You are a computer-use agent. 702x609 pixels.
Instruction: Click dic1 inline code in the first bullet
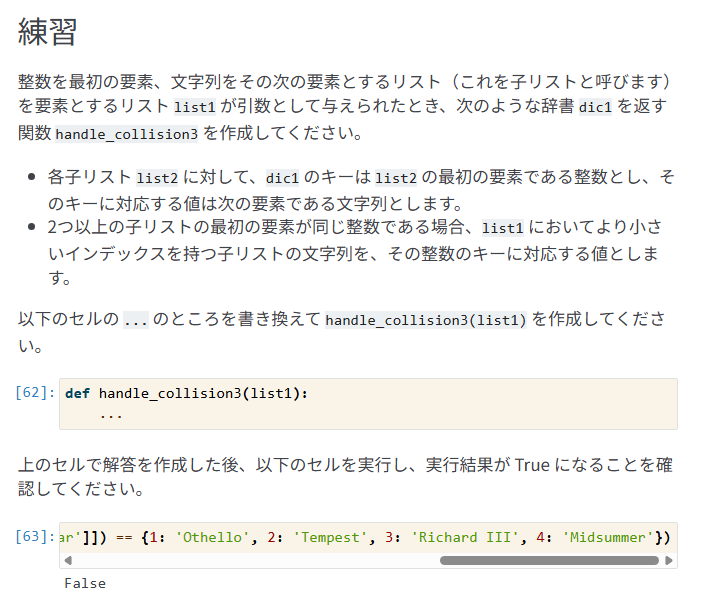tap(282, 179)
